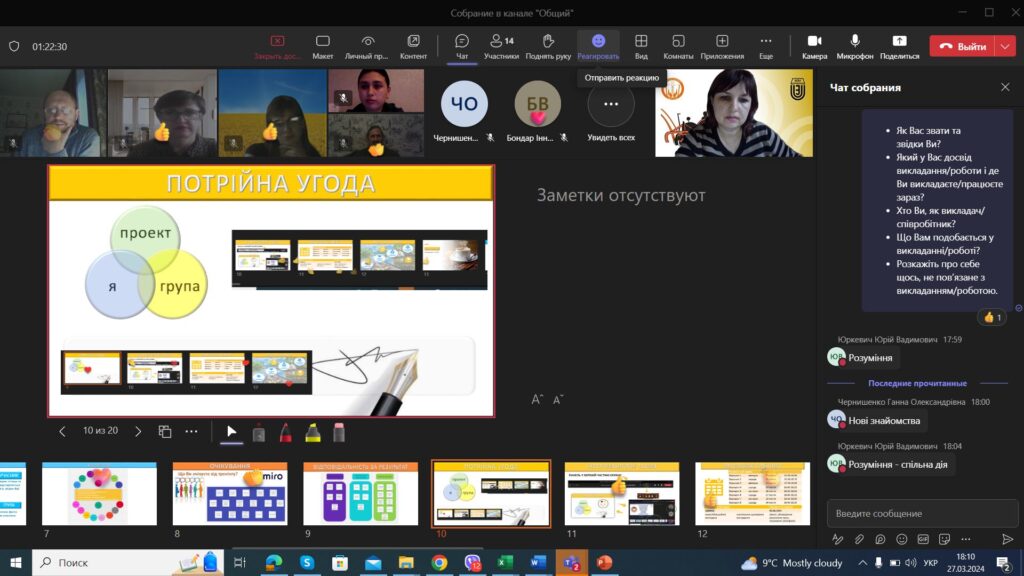Image resolution: width=1024 pixels, height=576 pixels.
Task: Select the yellow highlighter color tool
Action: coord(312,432)
